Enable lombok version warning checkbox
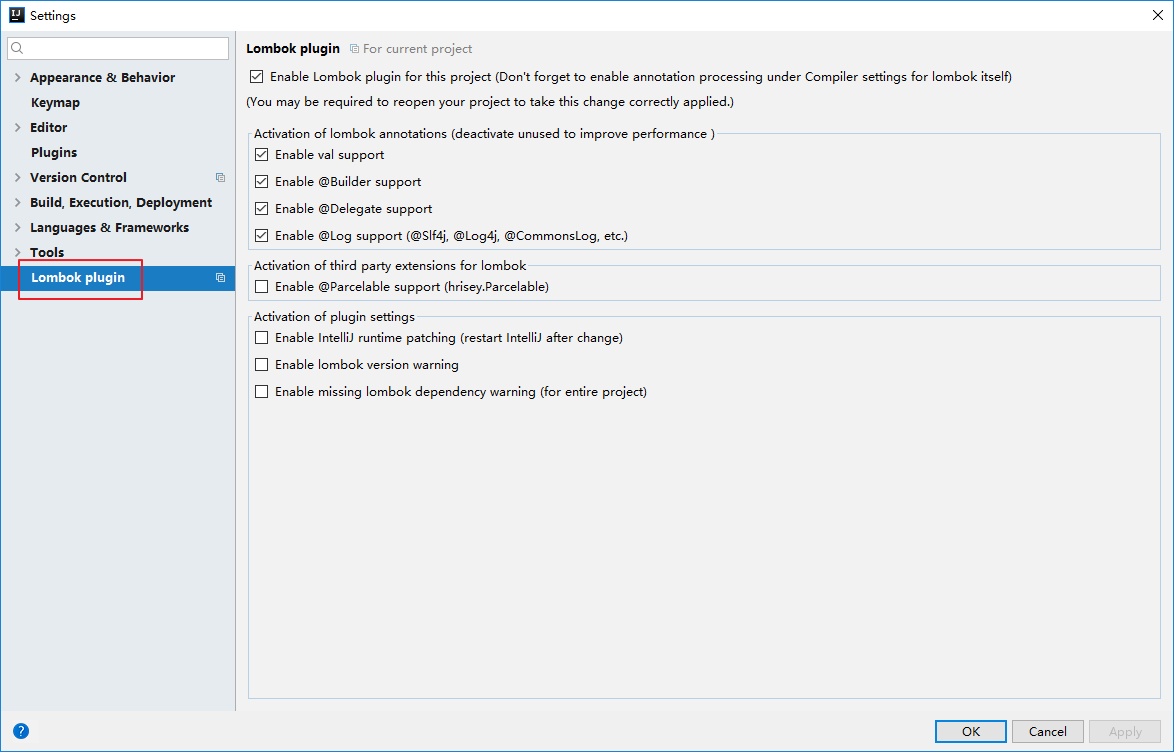 262,365
